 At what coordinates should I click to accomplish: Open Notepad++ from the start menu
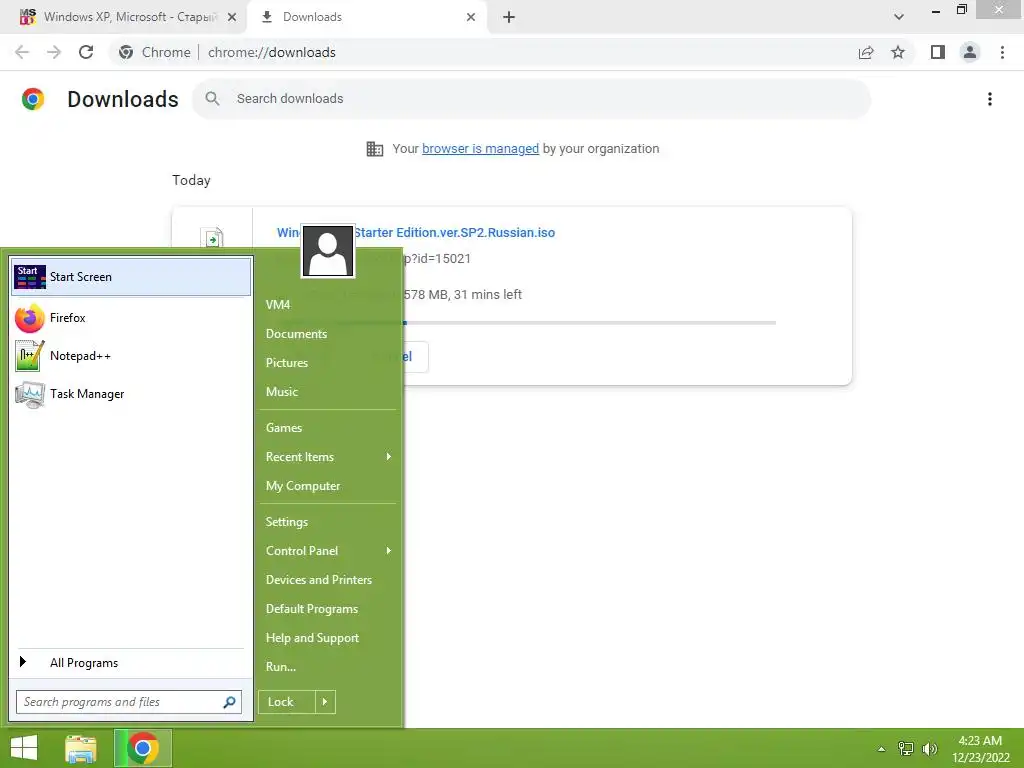[x=131, y=356]
